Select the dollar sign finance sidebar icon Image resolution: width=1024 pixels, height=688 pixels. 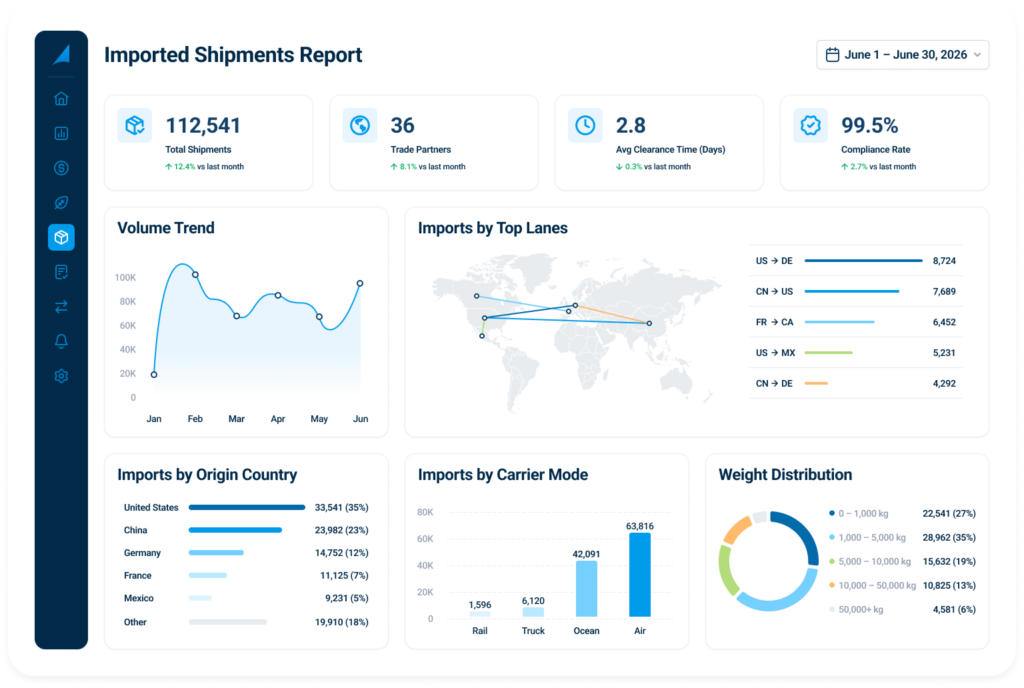[61, 168]
